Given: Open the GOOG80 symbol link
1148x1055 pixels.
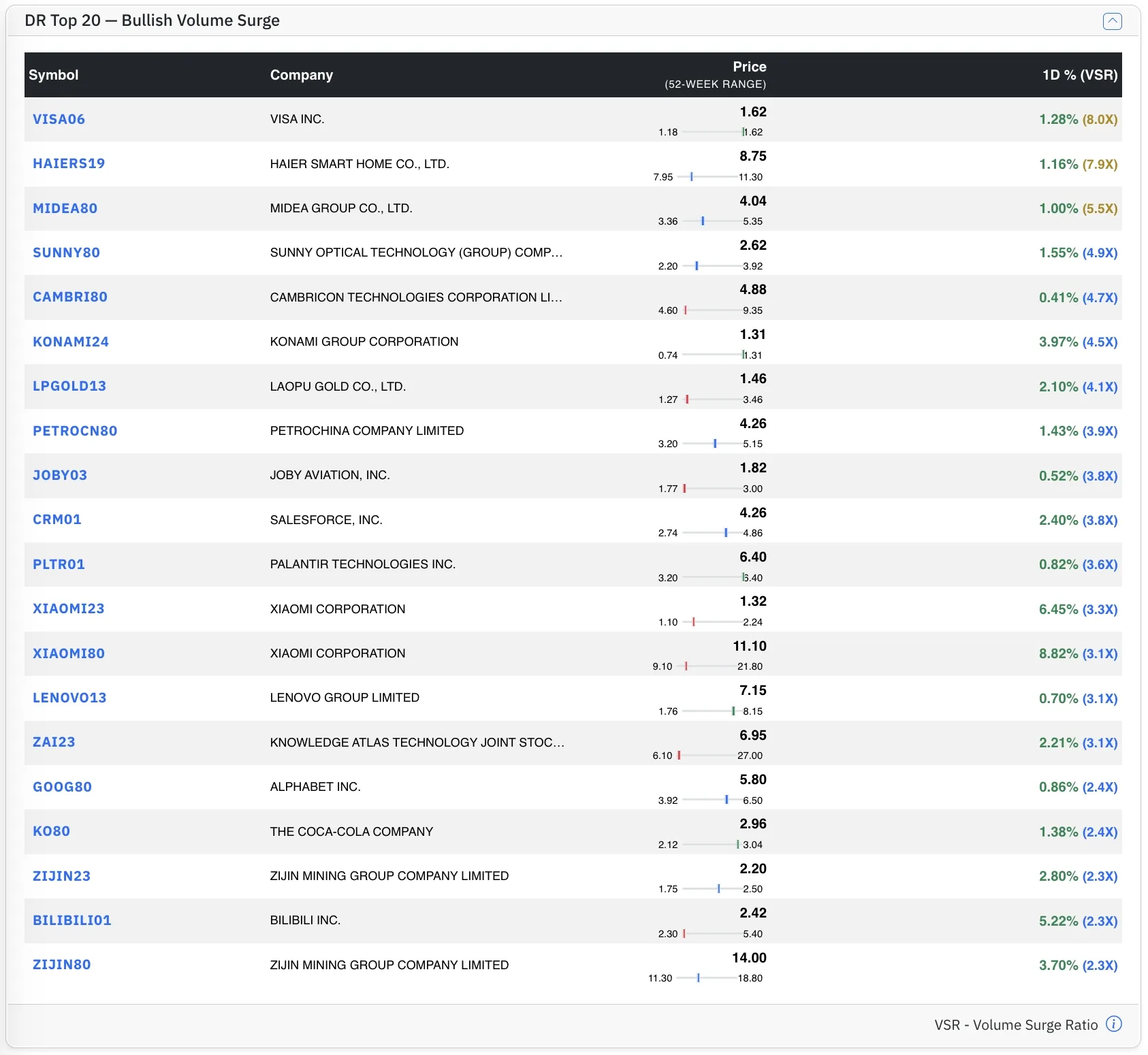Looking at the screenshot, I should pyautogui.click(x=63, y=787).
